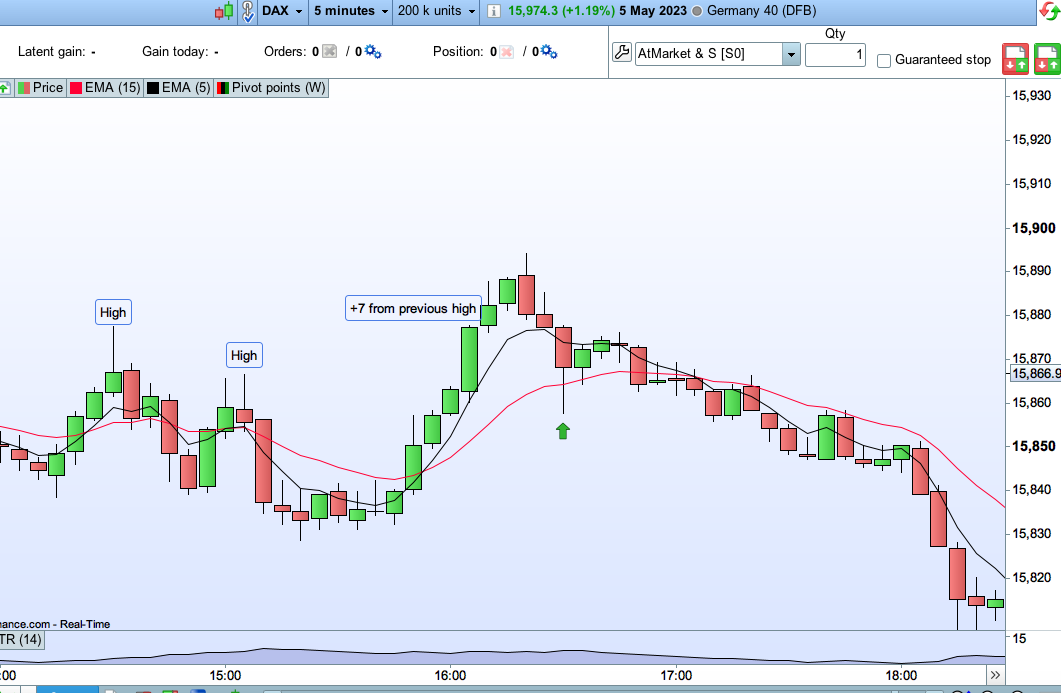Screen dimensions: 1061x693
Task: Select the EMA (15) legend tab
Action: coord(105,88)
